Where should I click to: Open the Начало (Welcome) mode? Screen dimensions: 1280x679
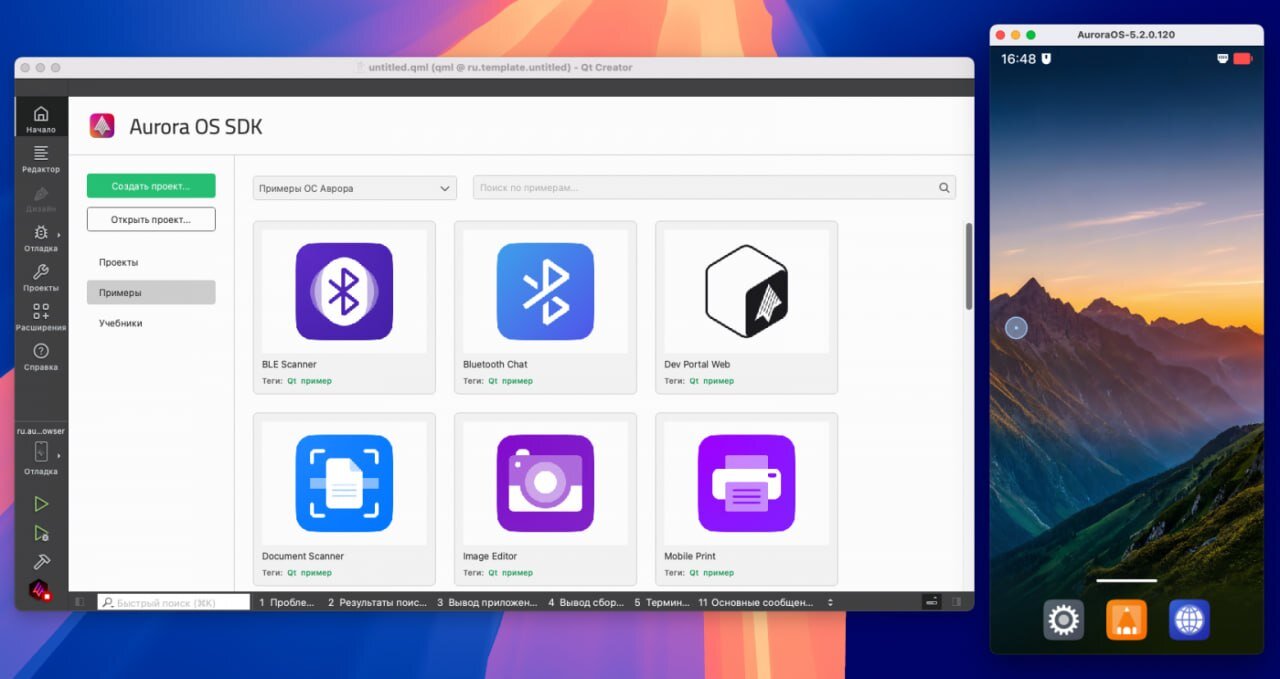click(41, 119)
